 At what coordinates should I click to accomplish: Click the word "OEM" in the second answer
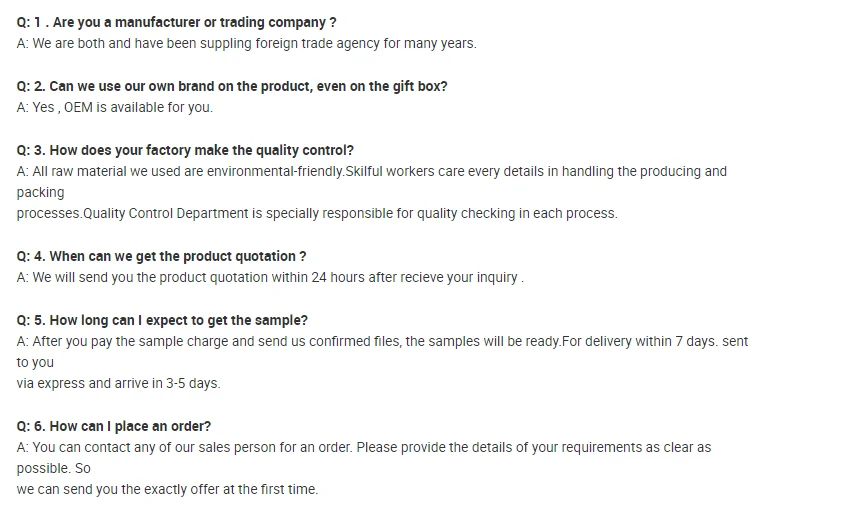[78, 107]
